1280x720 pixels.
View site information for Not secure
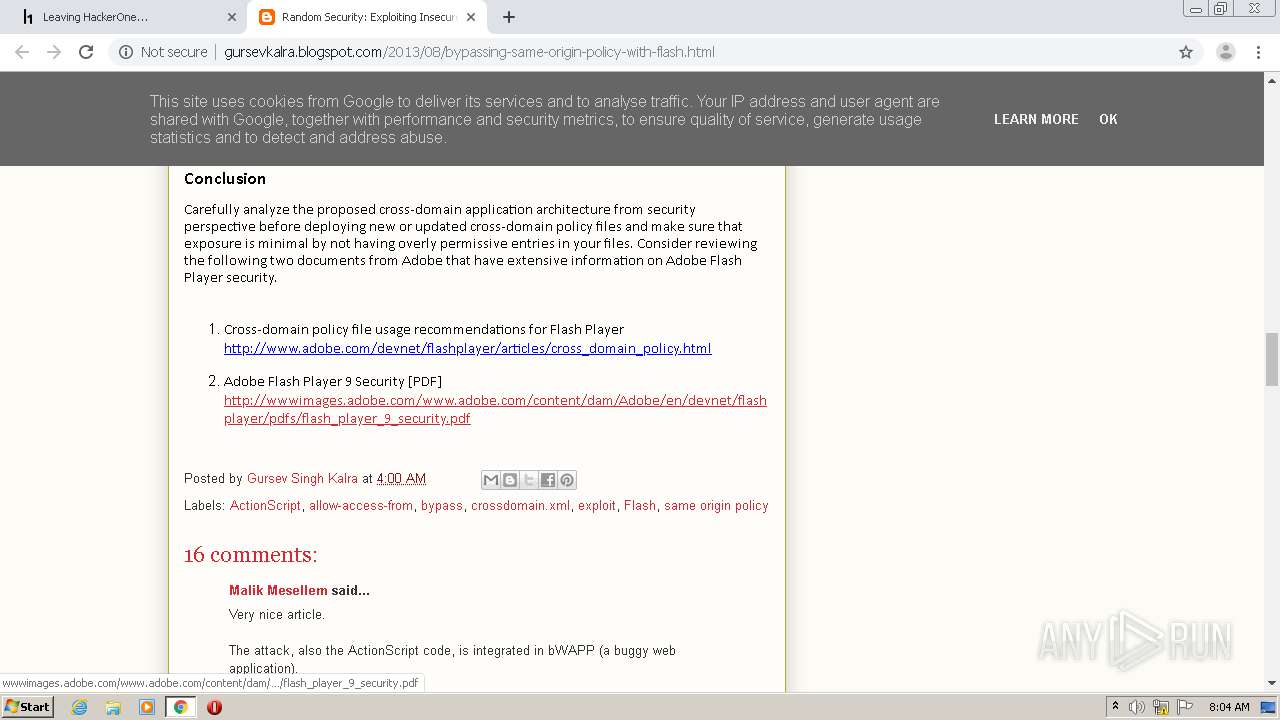pyautogui.click(x=163, y=52)
